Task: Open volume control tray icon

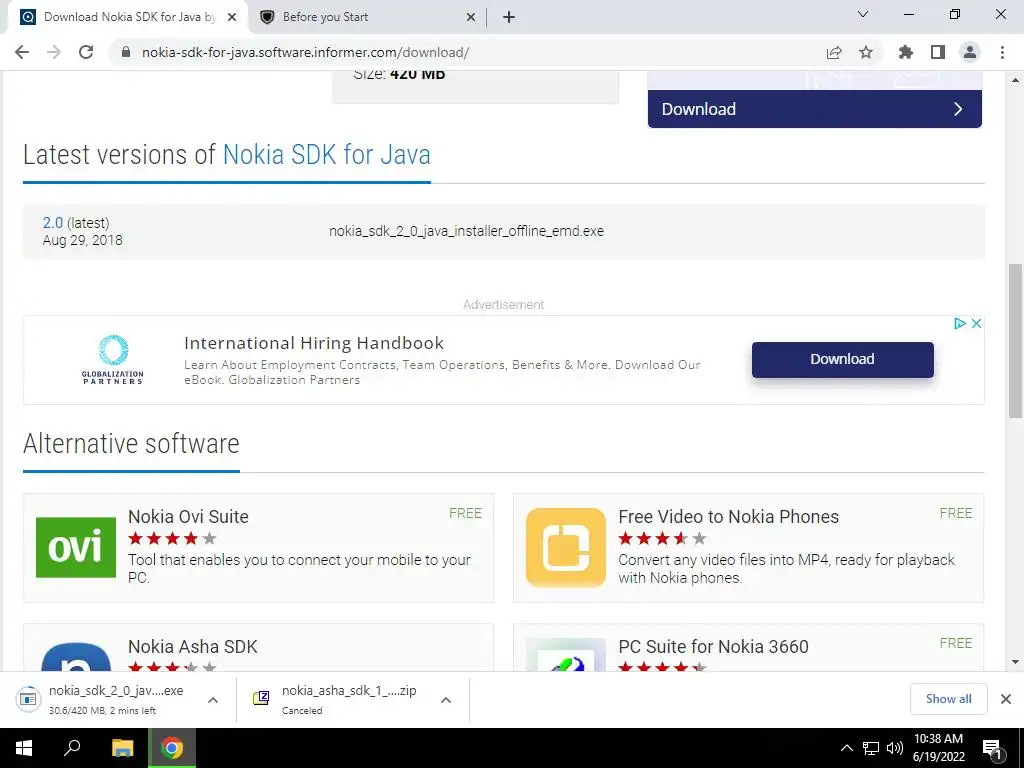Action: click(x=895, y=748)
